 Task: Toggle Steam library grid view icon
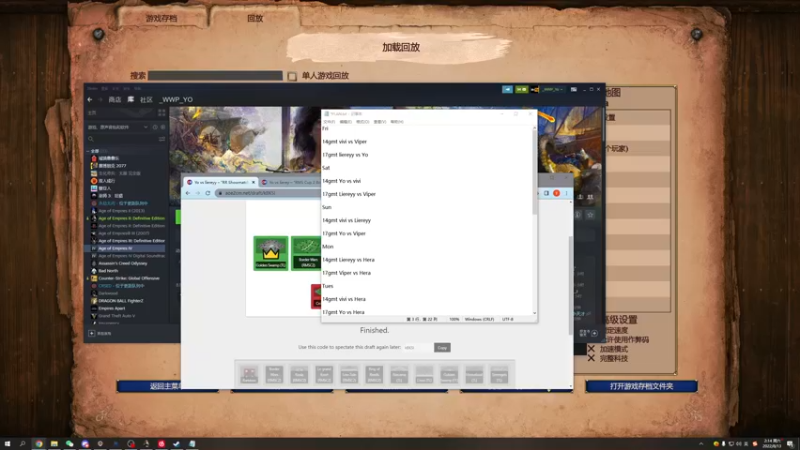pos(162,113)
